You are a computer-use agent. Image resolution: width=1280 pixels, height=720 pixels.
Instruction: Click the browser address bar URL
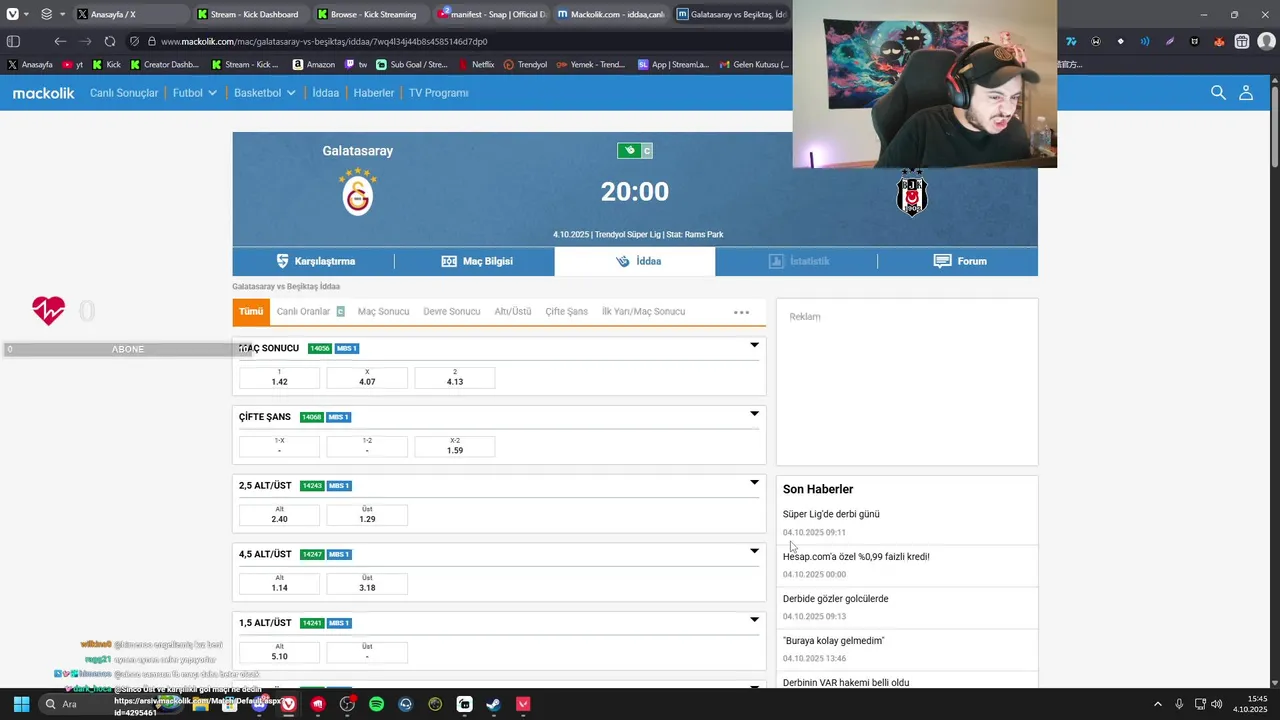pyautogui.click(x=324, y=42)
